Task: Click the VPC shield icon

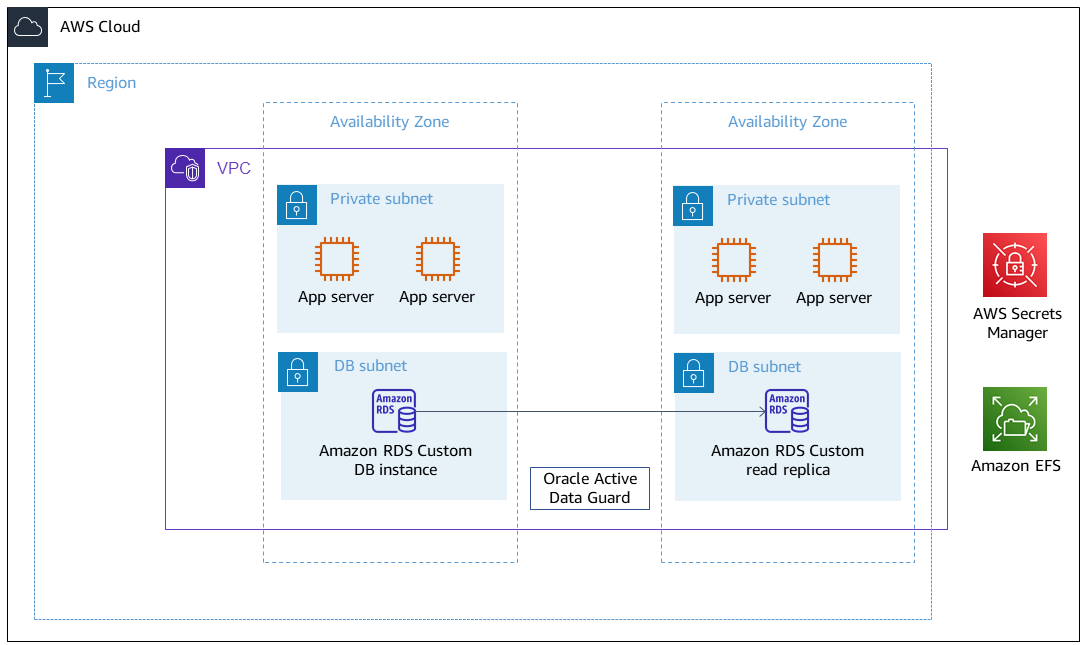Action: pyautogui.click(x=185, y=168)
